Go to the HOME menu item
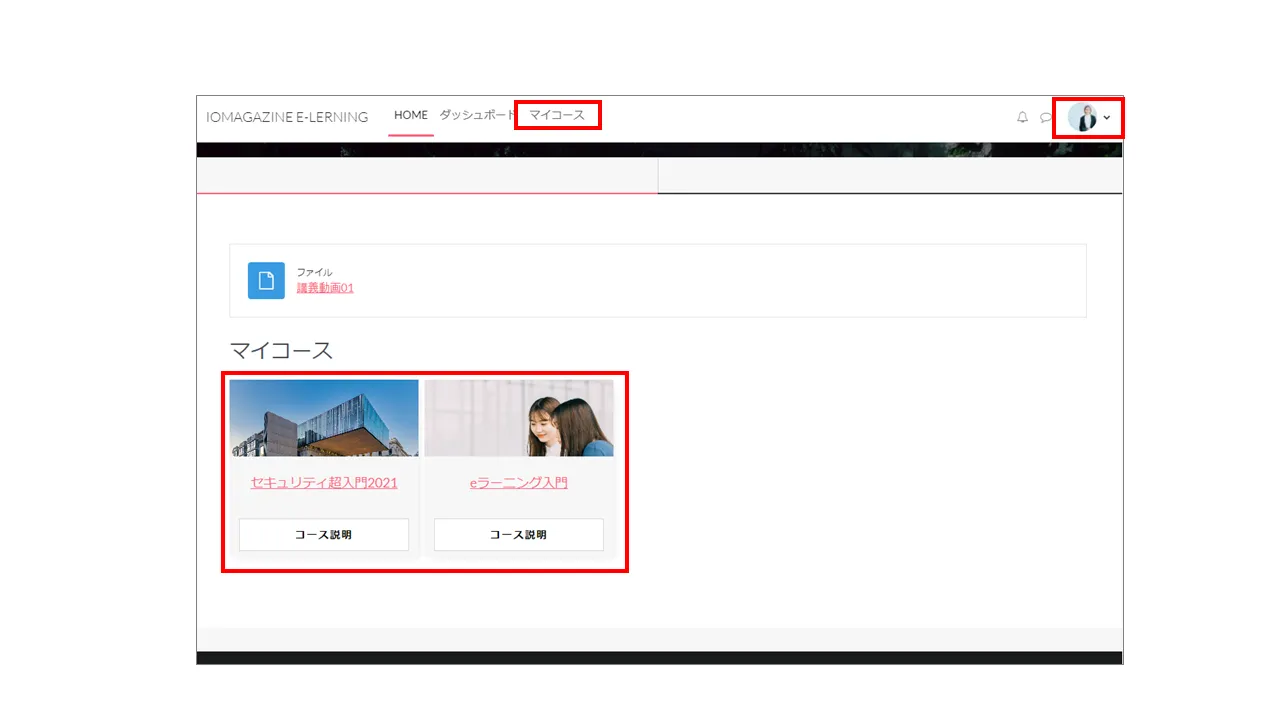This screenshot has width=1280, height=720. (410, 115)
